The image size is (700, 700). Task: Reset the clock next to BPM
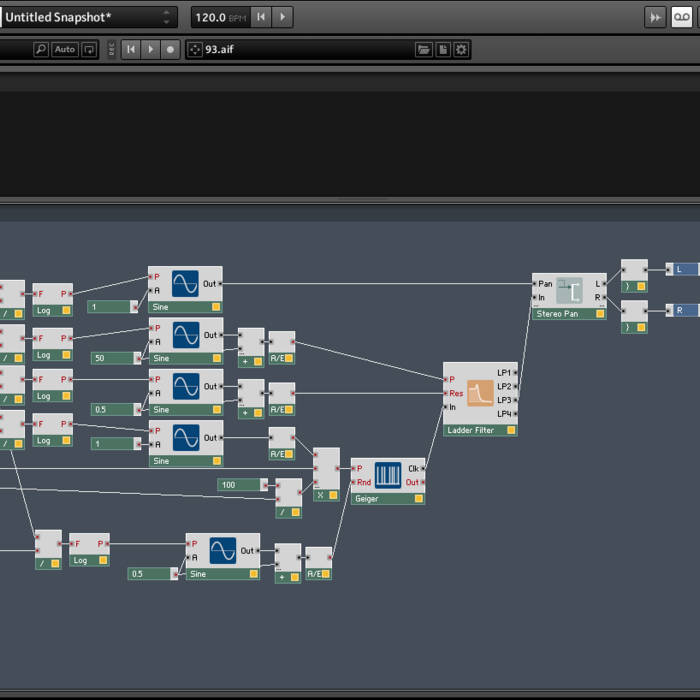[x=260, y=17]
